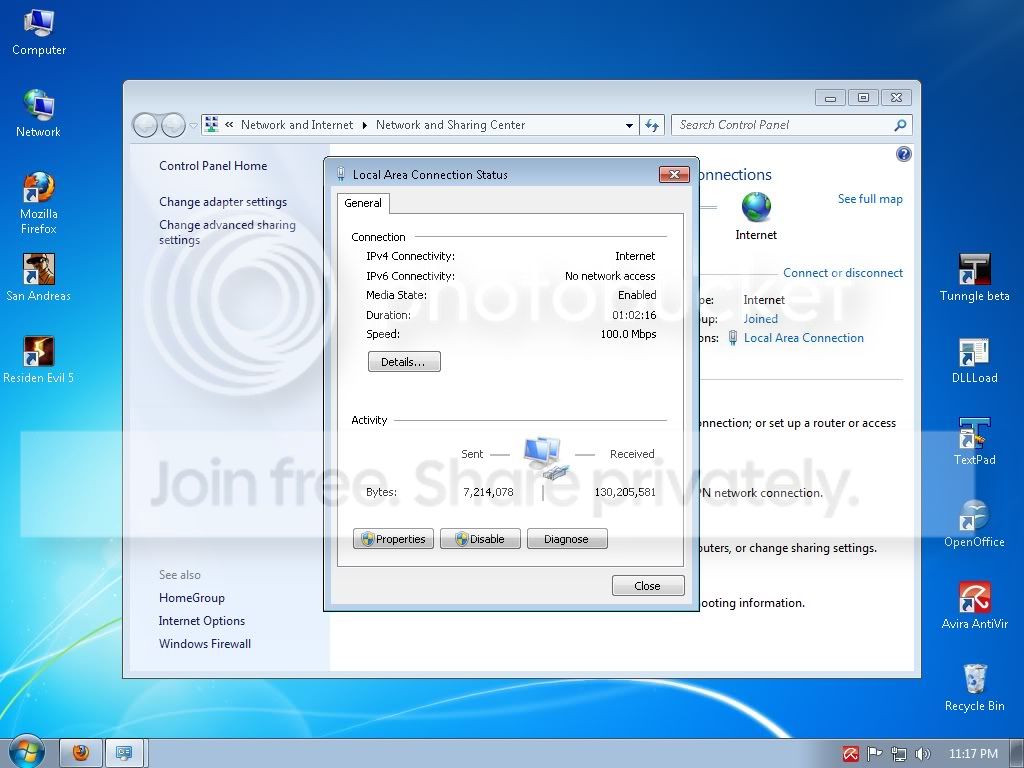Image resolution: width=1024 pixels, height=768 pixels.
Task: Open the Change adapter settings link
Action: [223, 202]
